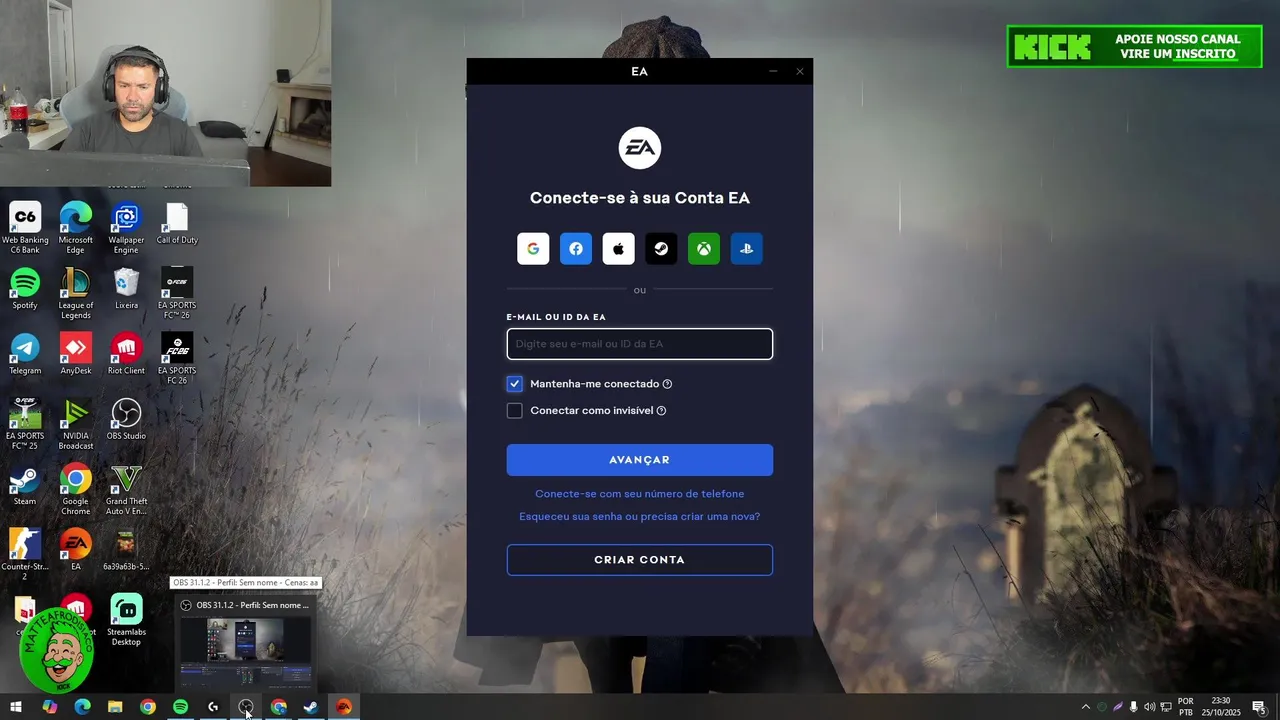Click the CRIAR CONTA button
Screen dimensions: 1280x720
click(x=640, y=560)
